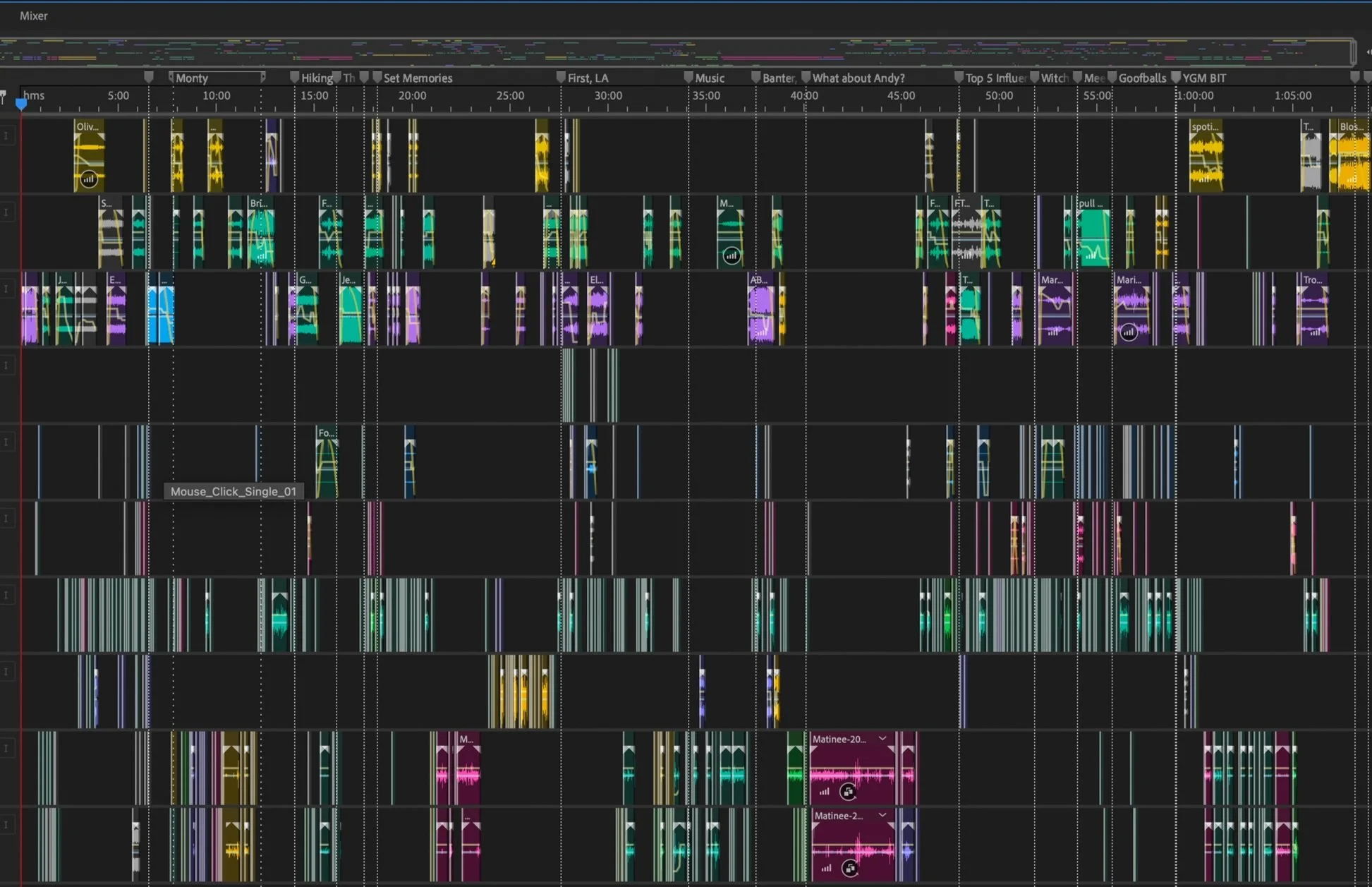Click the blue playhead on the time ruler
This screenshot has height=887, width=1372.
(x=21, y=103)
